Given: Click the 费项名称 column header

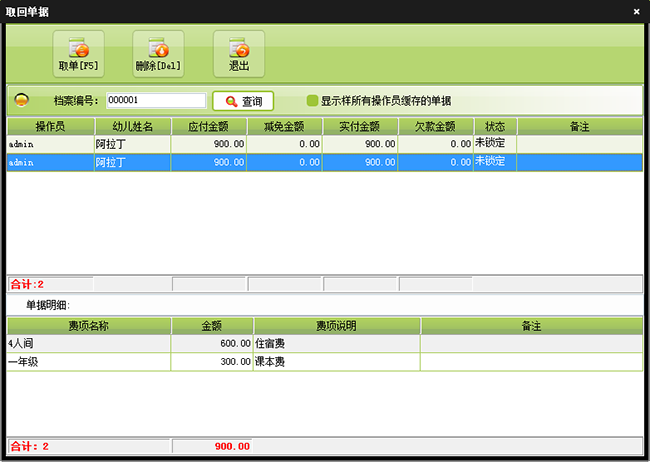Looking at the screenshot, I should pyautogui.click(x=88, y=326).
